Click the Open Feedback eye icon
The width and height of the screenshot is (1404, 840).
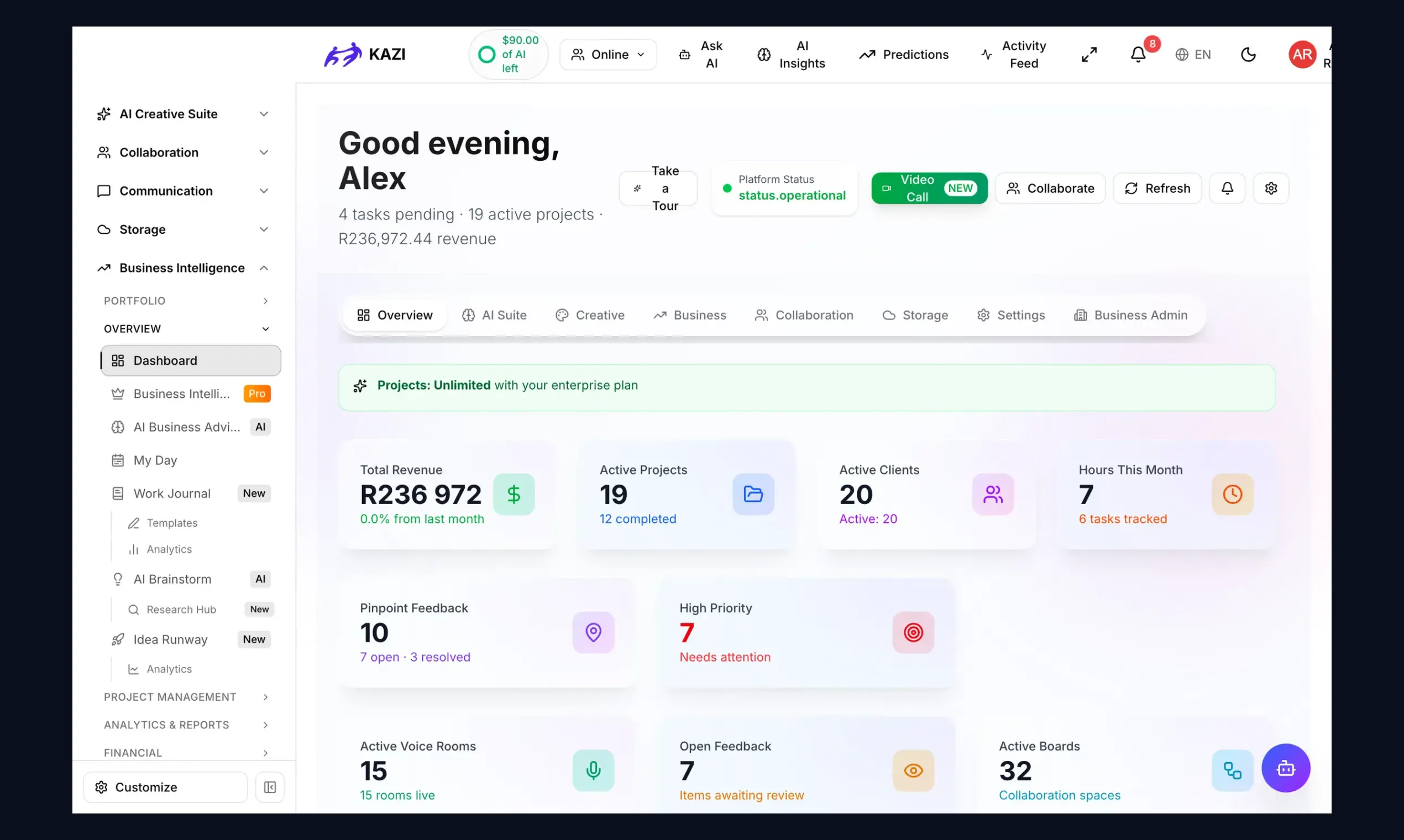click(913, 770)
